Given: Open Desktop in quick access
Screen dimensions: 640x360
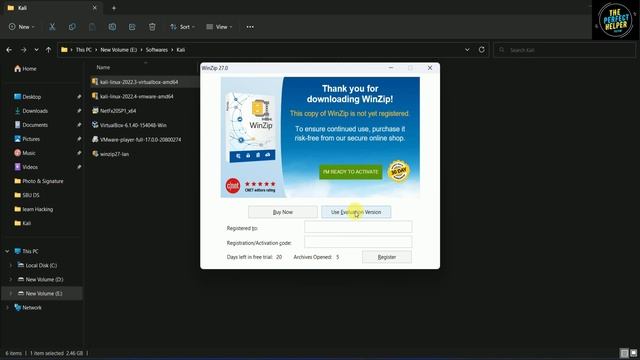Looking at the screenshot, I should [28, 97].
